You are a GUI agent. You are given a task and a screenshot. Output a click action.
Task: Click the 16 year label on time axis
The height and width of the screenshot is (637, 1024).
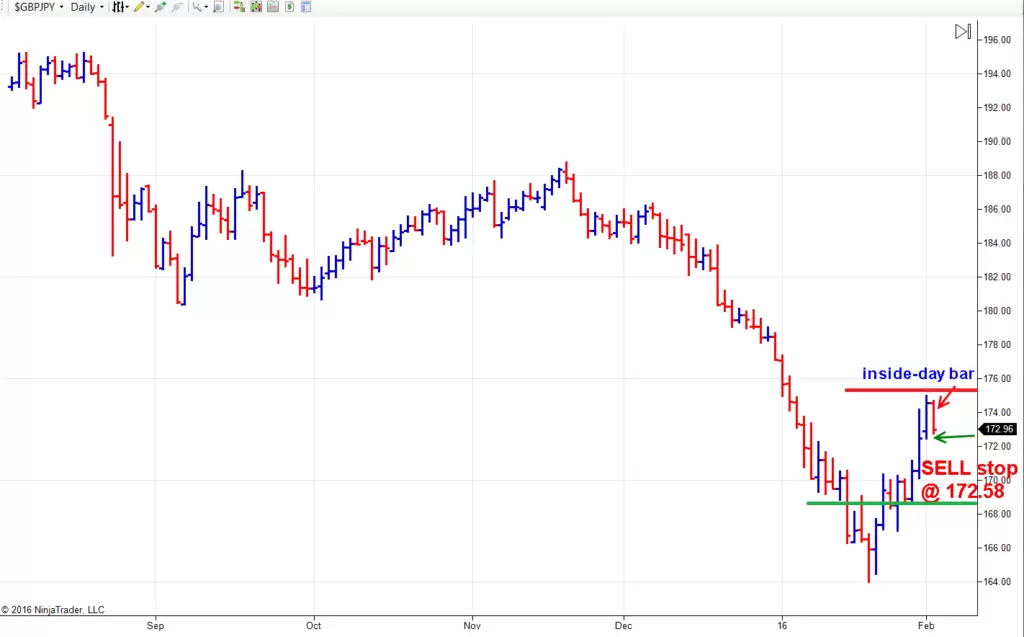coord(782,626)
